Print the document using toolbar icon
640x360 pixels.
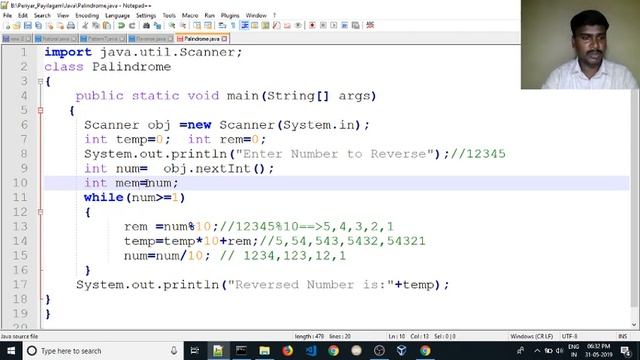pyautogui.click(x=71, y=25)
